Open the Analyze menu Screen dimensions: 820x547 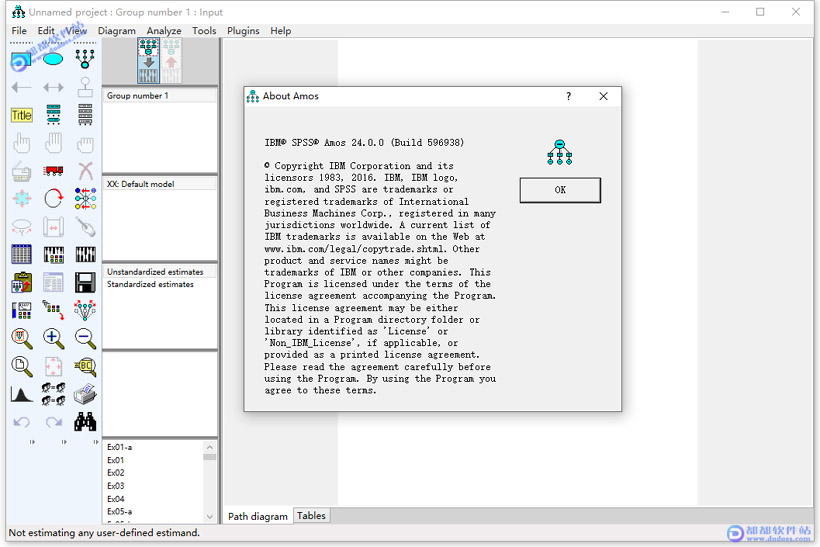pyautogui.click(x=164, y=31)
